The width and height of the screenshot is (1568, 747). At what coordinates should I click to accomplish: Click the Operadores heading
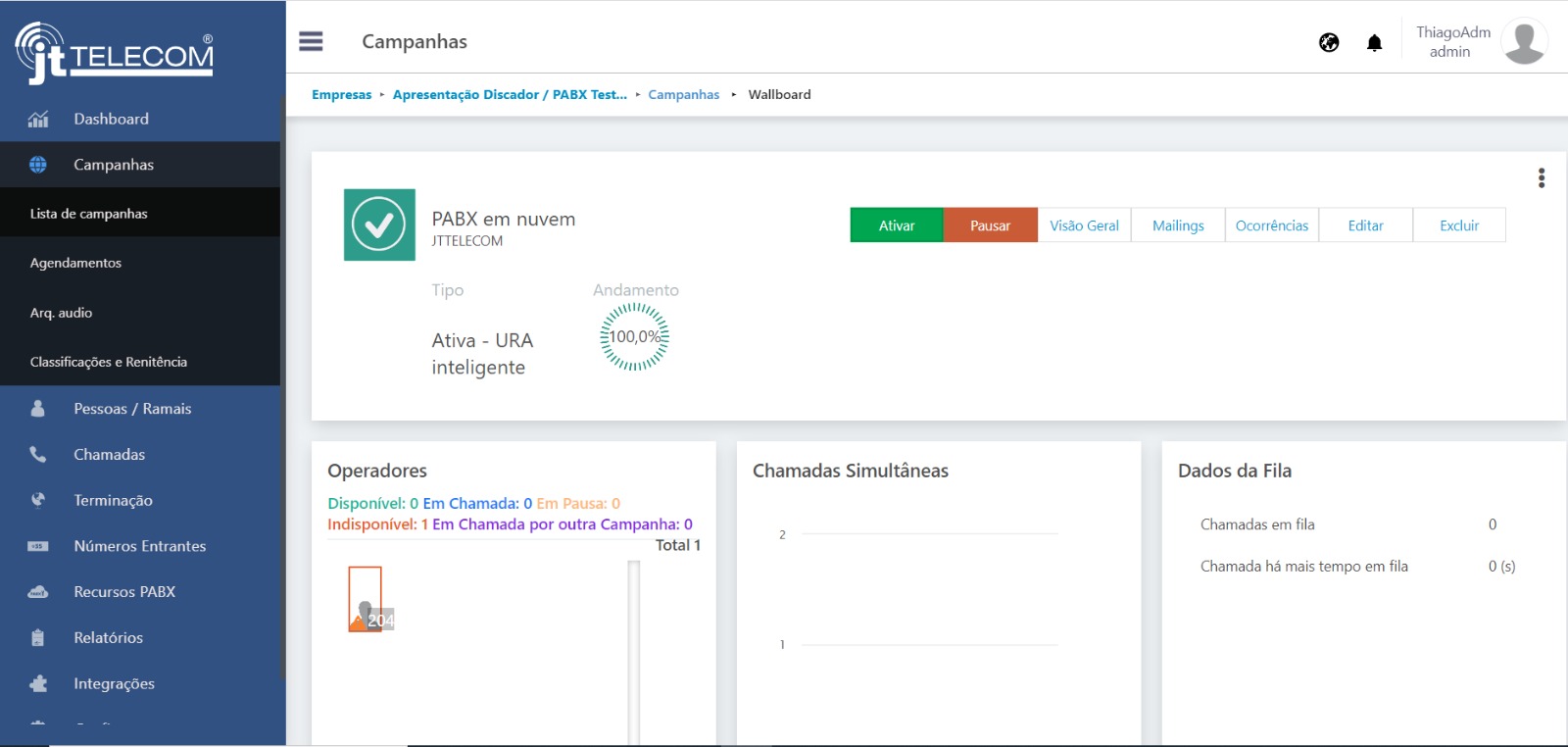(377, 471)
